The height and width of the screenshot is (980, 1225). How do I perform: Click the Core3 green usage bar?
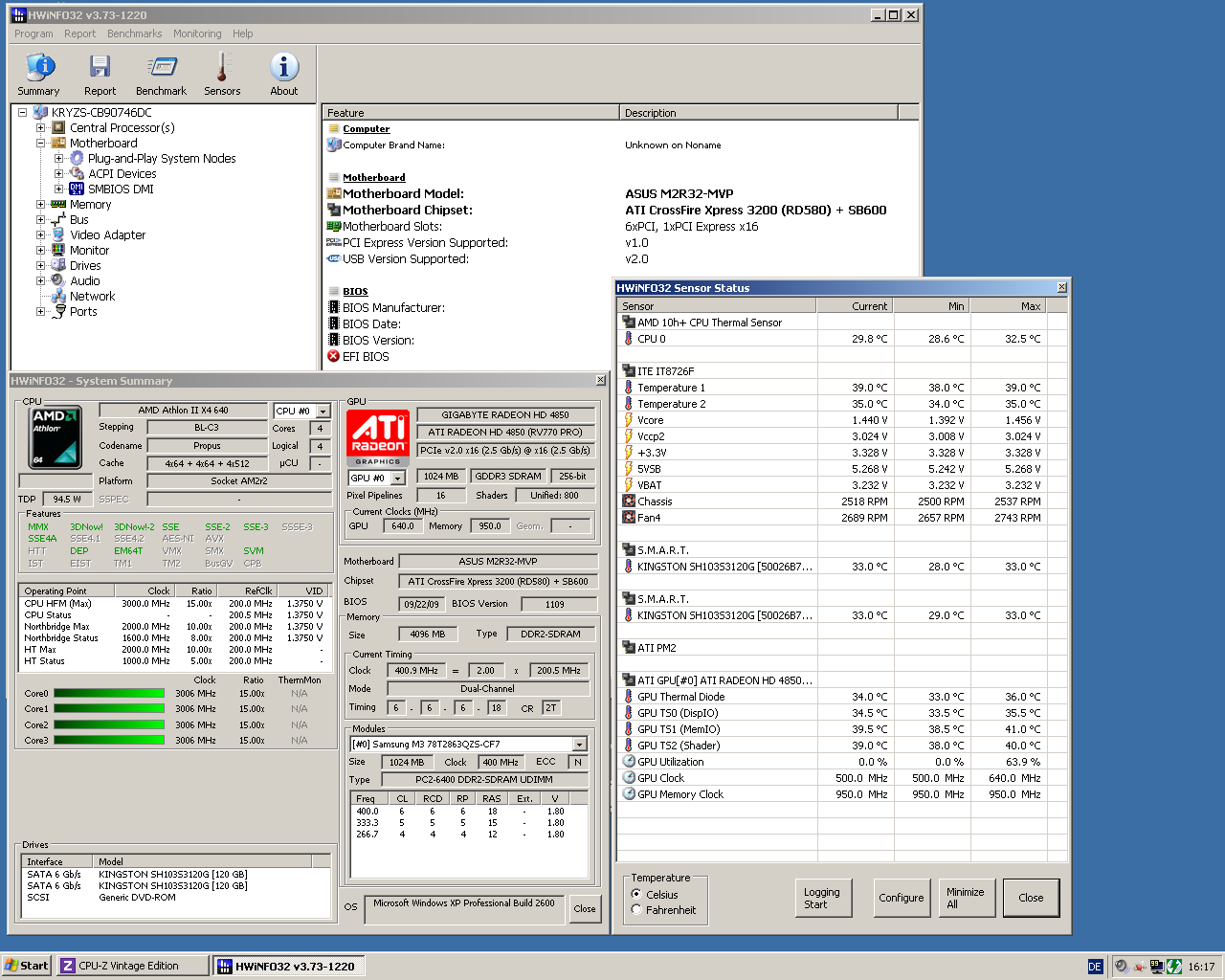pyautogui.click(x=109, y=741)
